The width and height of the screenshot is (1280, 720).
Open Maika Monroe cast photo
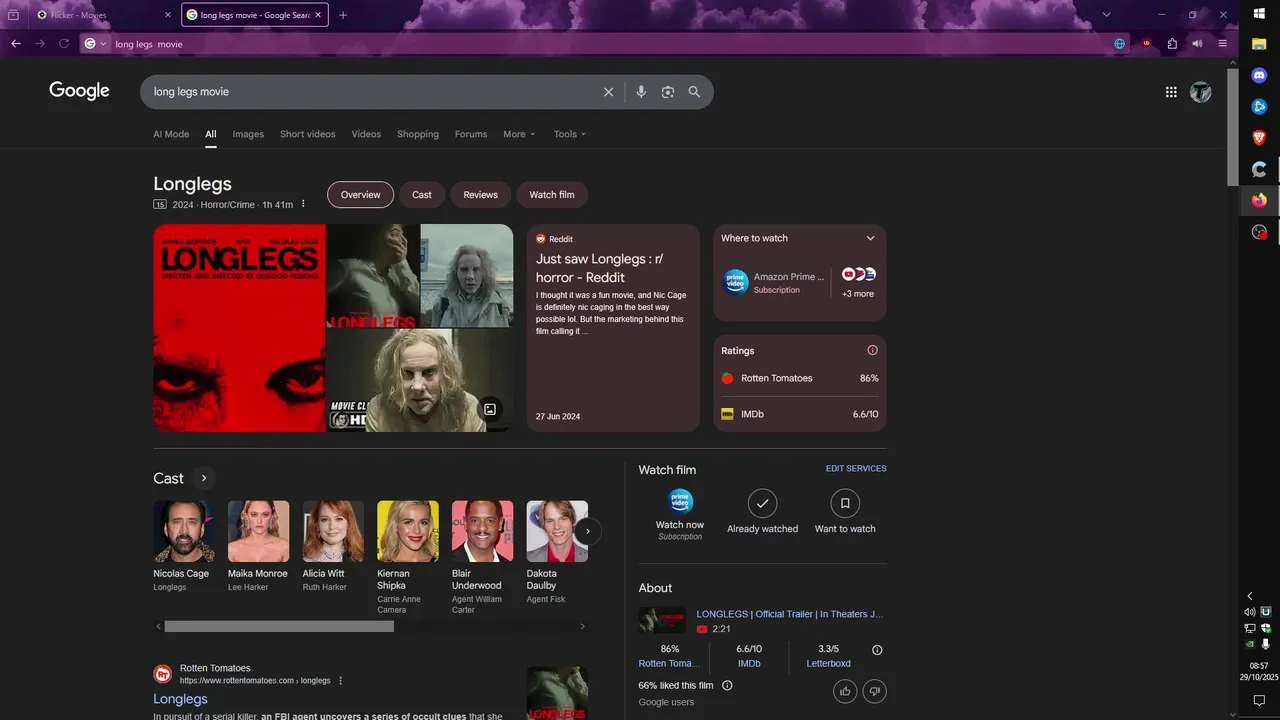click(x=258, y=531)
